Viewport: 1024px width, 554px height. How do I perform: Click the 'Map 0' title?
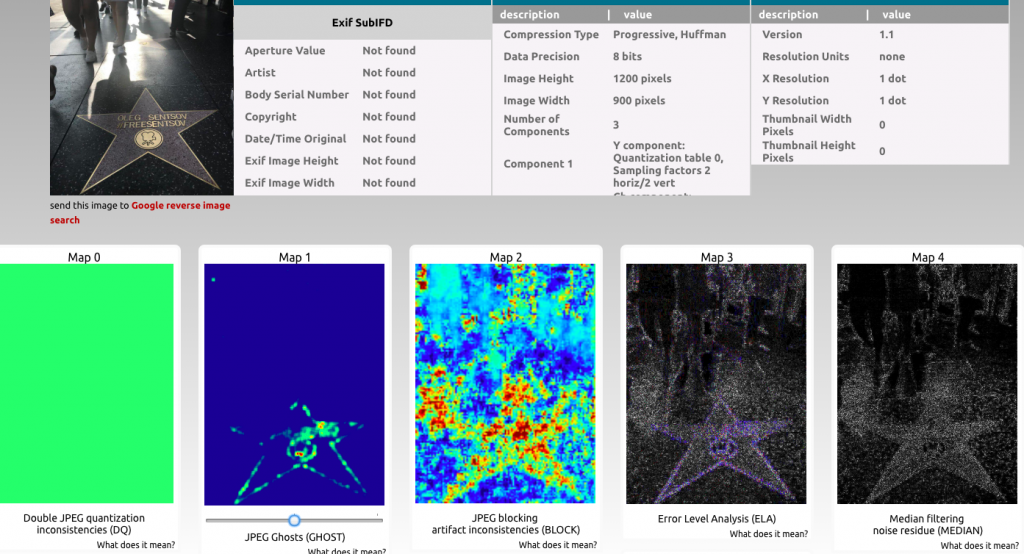click(84, 257)
